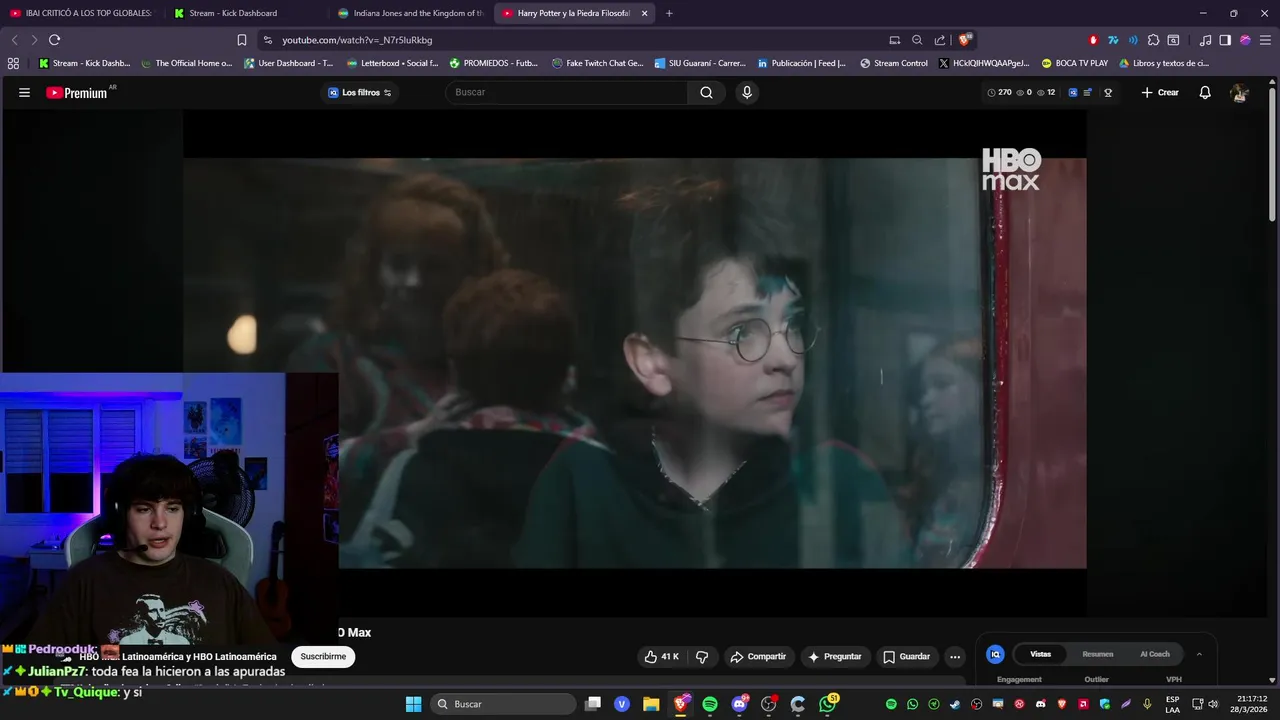Click the share page icon in address bar
Image resolution: width=1280 pixels, height=720 pixels.
coord(940,40)
